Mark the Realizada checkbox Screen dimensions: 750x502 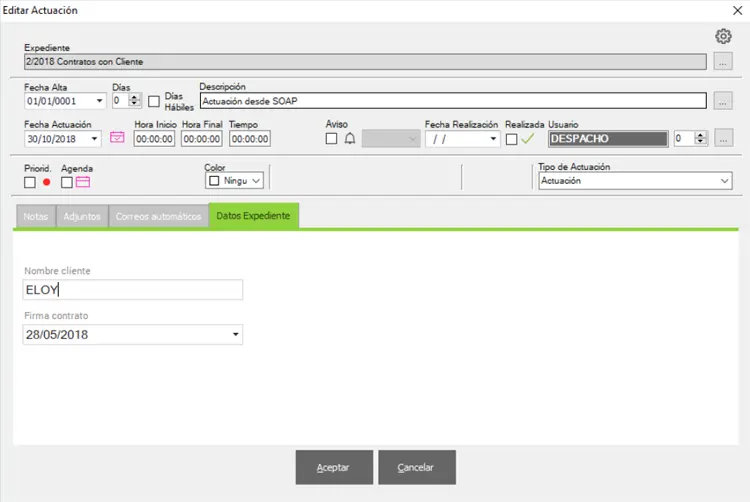point(511,139)
